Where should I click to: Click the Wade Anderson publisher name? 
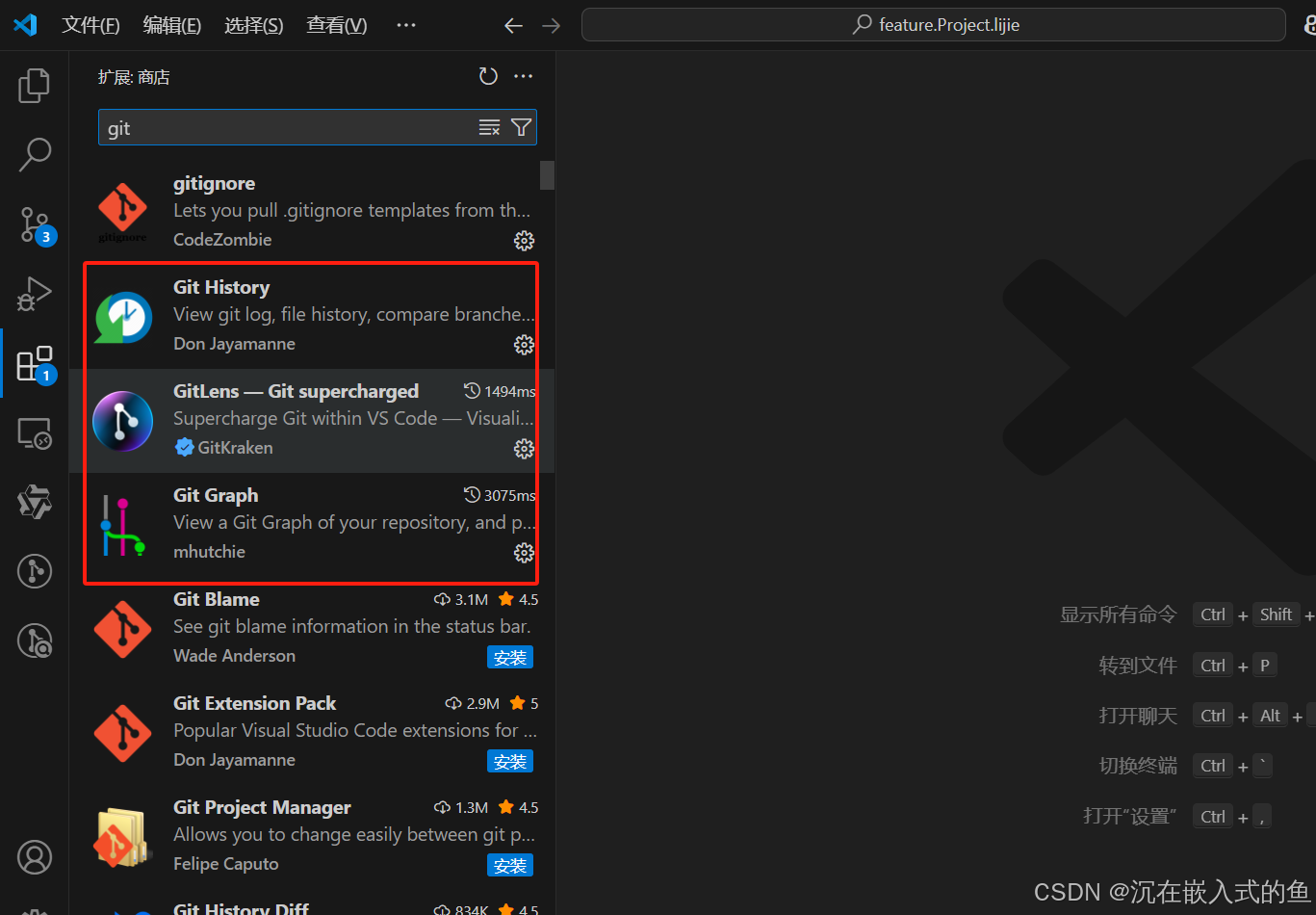click(x=234, y=656)
